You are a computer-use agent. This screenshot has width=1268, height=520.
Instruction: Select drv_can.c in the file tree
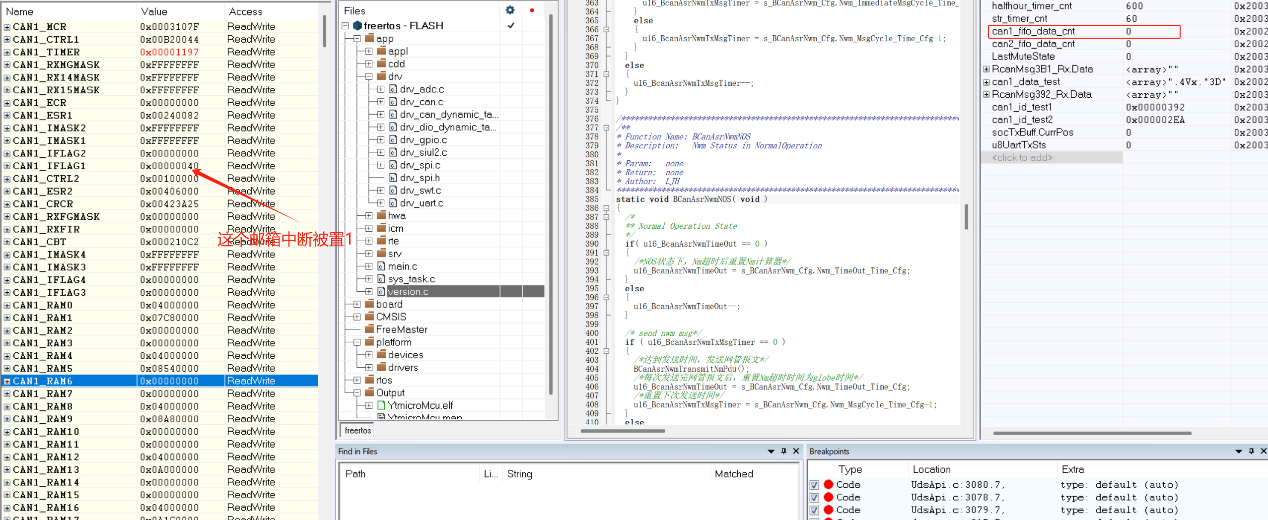coord(421,102)
